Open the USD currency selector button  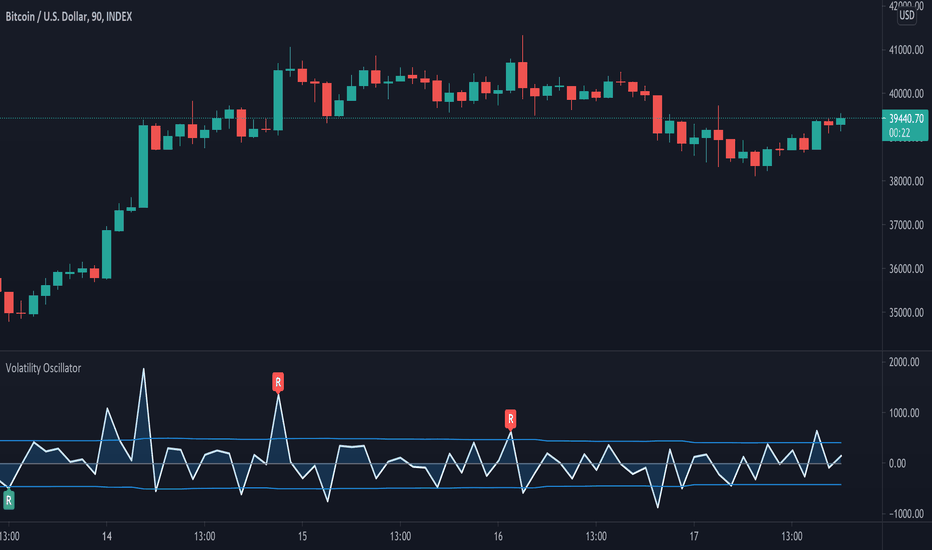point(906,15)
